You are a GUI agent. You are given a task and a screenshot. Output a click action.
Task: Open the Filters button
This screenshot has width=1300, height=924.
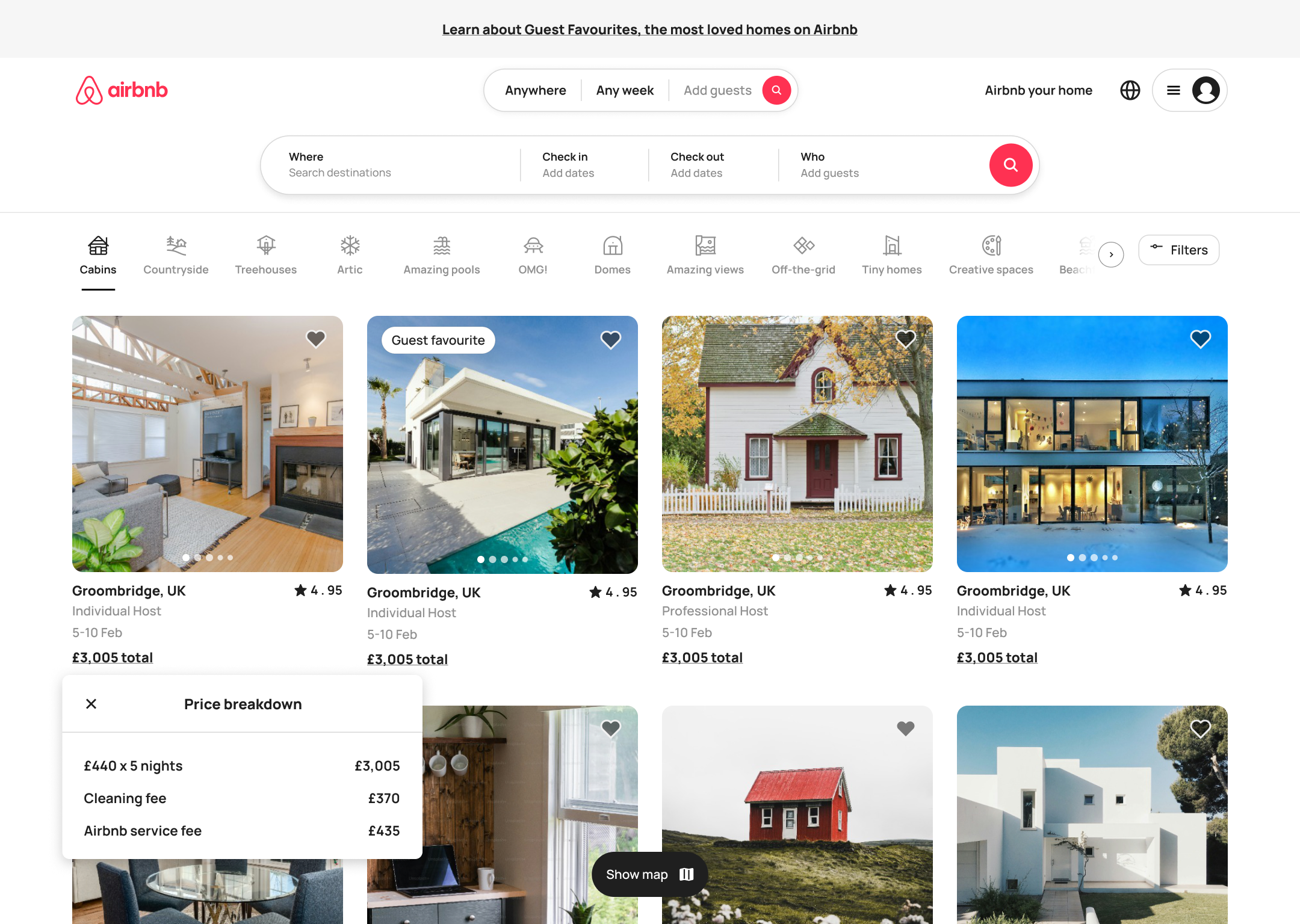pyautogui.click(x=1178, y=250)
